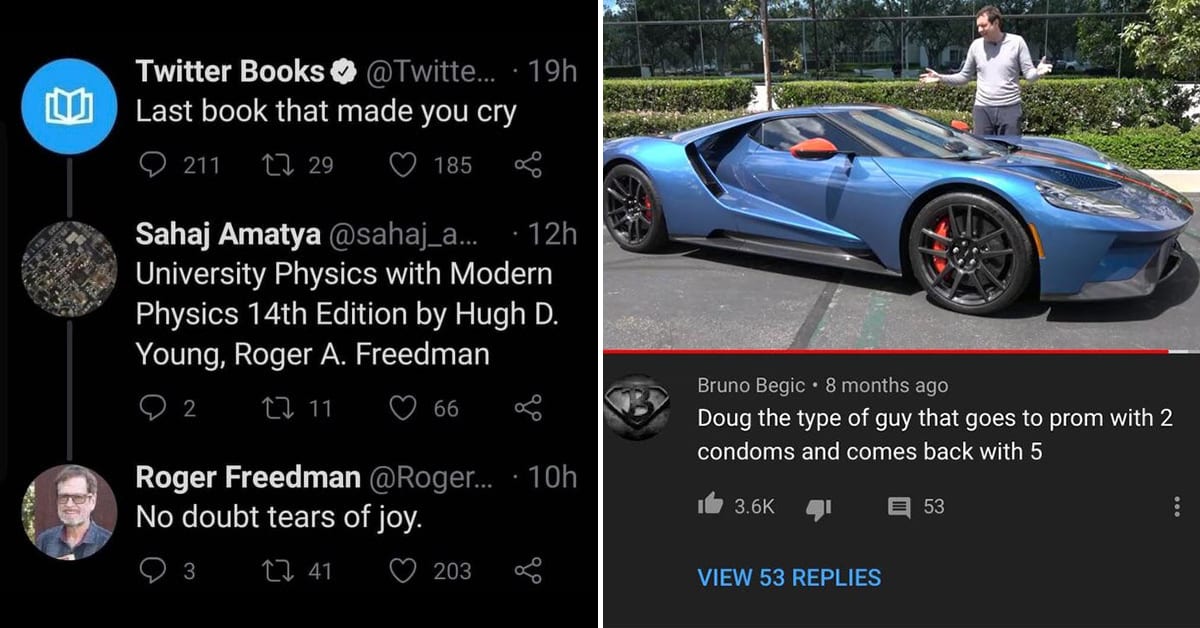The image size is (1200, 628).
Task: Share Roger Freedman's tweet
Action: pos(527,570)
